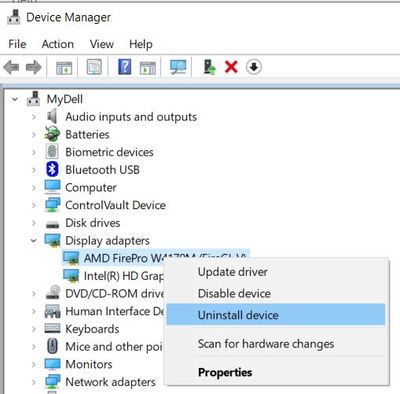Expand Audio inputs and outputs node

[x=34, y=117]
